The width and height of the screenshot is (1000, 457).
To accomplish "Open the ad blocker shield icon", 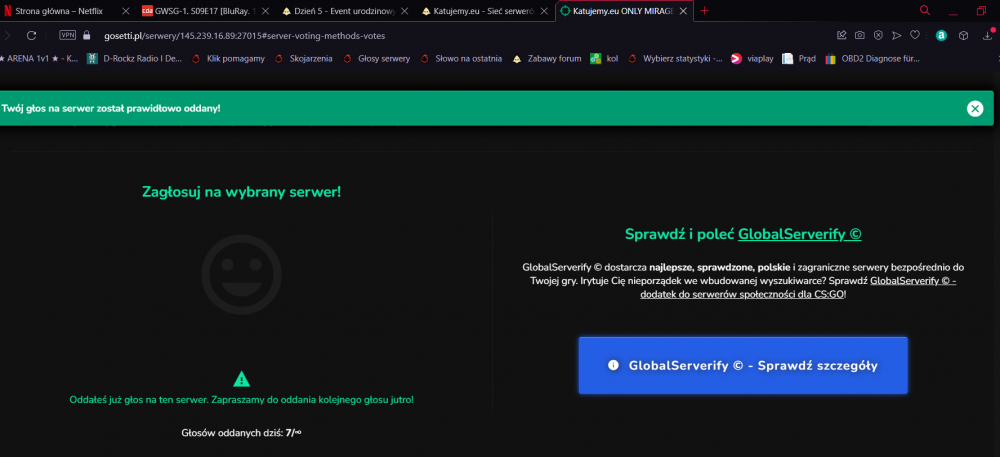I will pyautogui.click(x=878, y=36).
